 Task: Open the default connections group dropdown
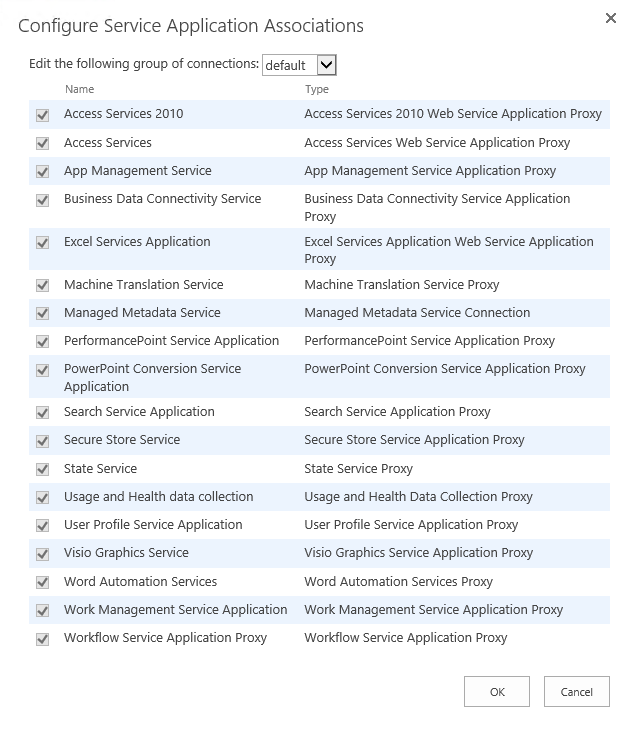tap(299, 65)
